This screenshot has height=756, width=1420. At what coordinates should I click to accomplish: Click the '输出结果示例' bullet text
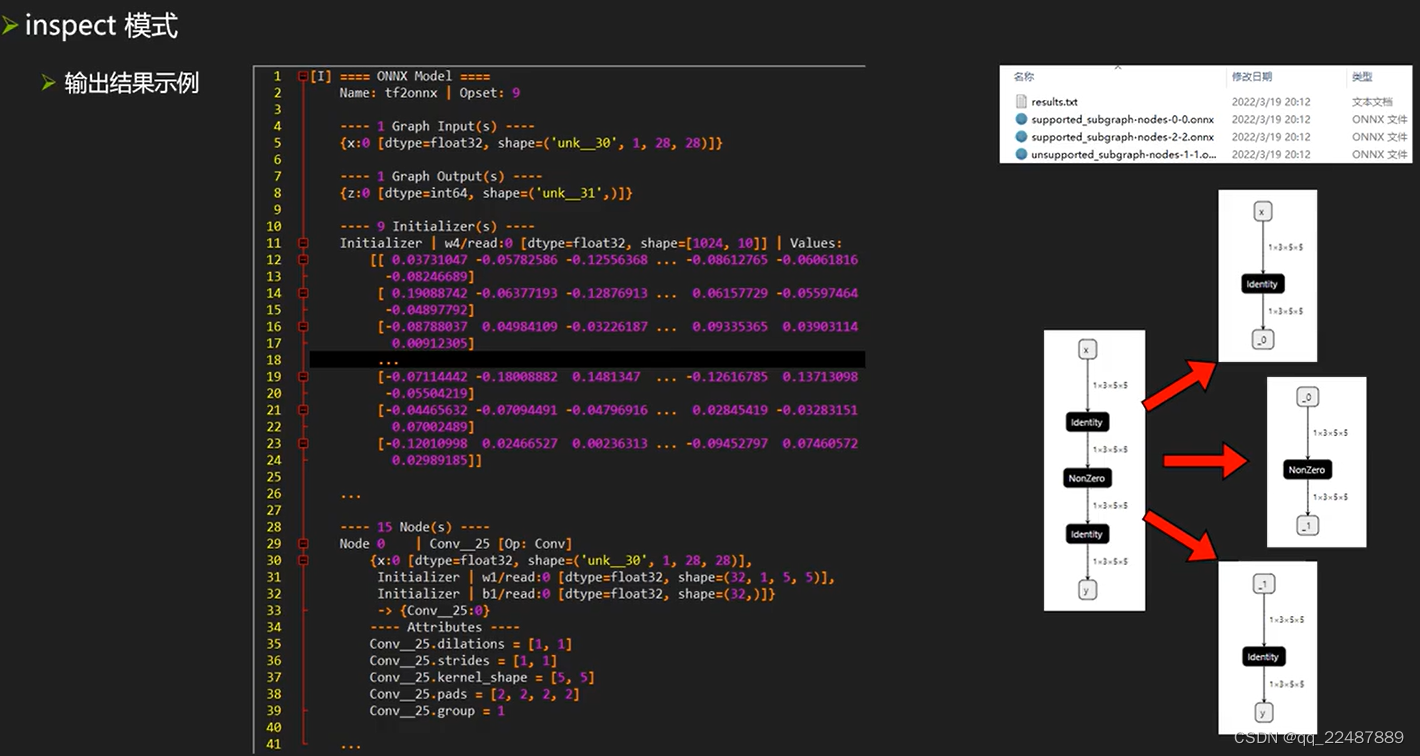pyautogui.click(x=132, y=83)
